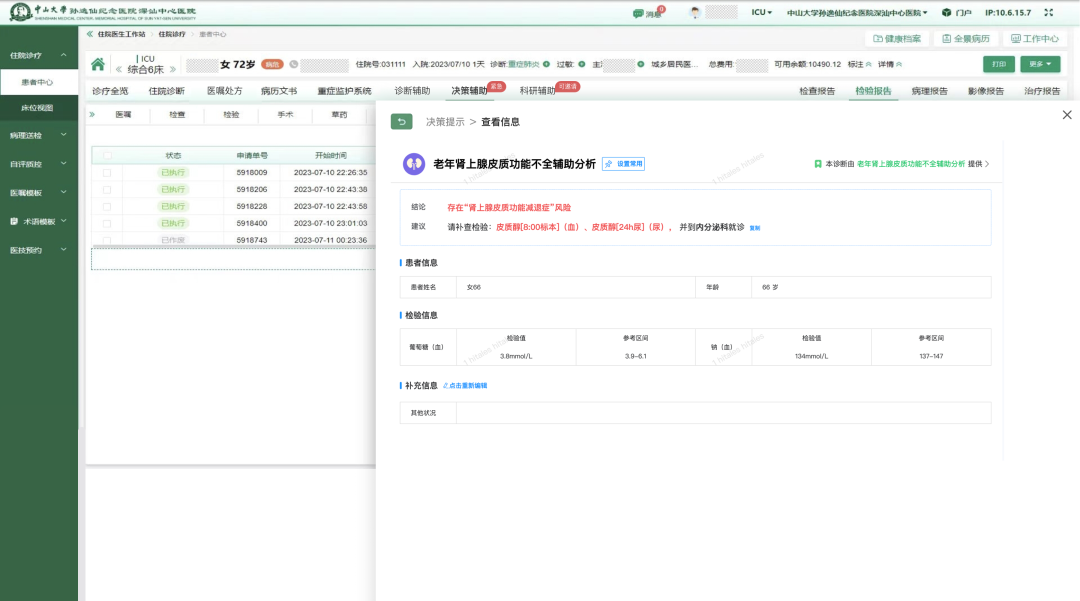Click the green back arrow button
This screenshot has width=1080, height=601.
point(401,122)
